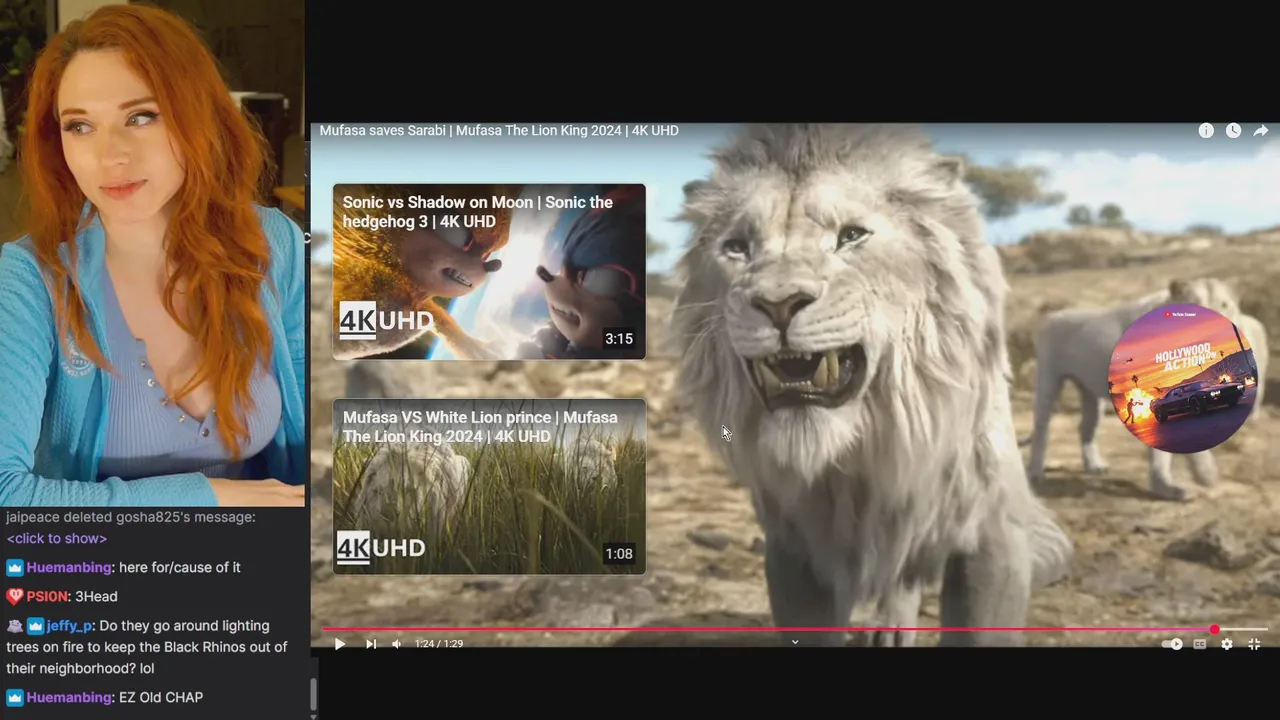This screenshot has height=720, width=1280.
Task: Share the video via arrow icon
Action: tap(1261, 131)
